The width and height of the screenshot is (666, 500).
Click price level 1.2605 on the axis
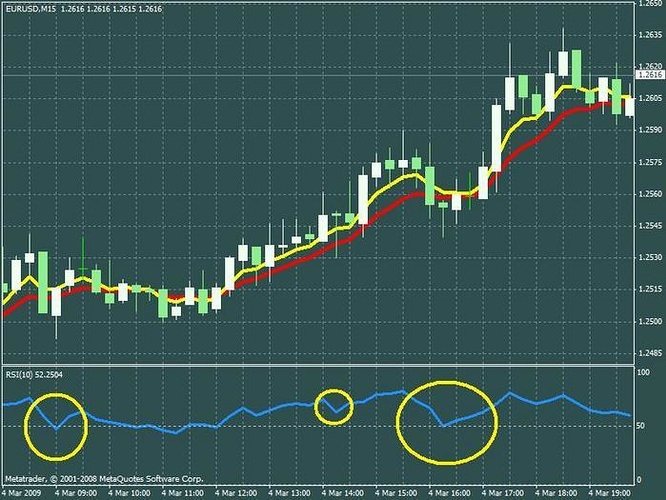pyautogui.click(x=650, y=98)
